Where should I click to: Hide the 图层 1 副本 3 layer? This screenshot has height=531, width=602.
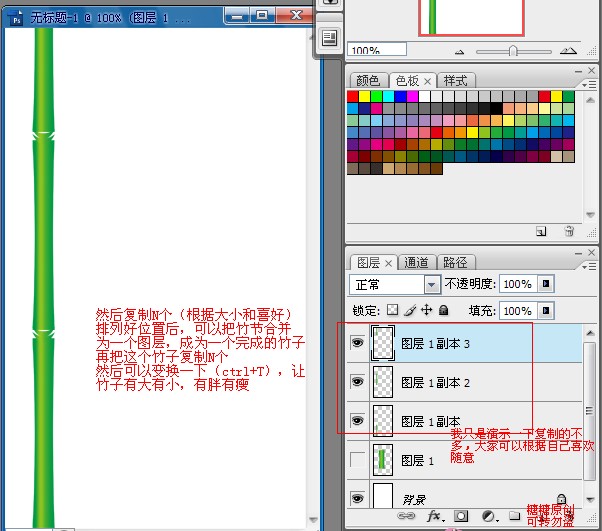[x=357, y=342]
